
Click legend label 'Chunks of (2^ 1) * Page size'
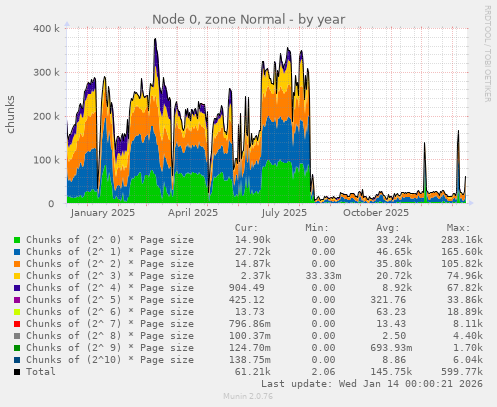pos(110,252)
